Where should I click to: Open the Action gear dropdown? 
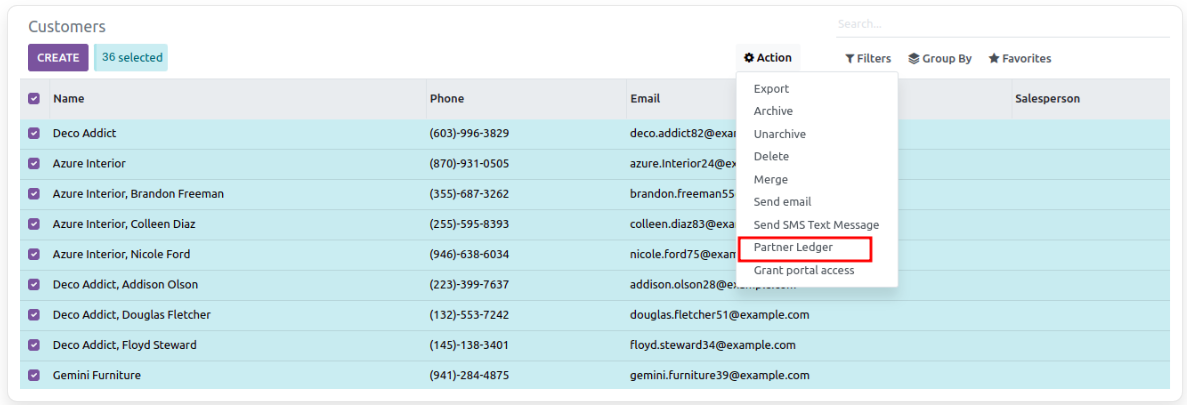[768, 58]
